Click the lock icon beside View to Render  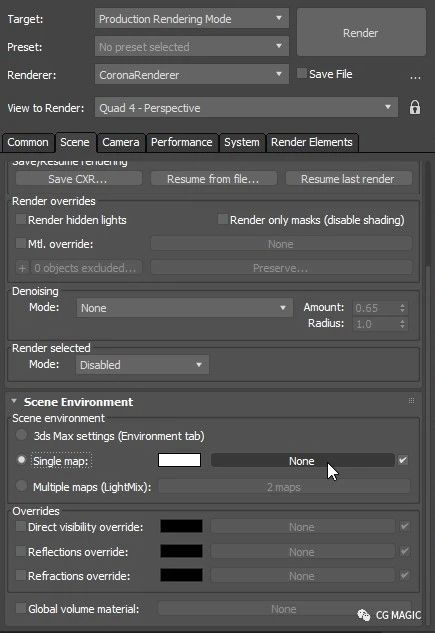(x=415, y=108)
